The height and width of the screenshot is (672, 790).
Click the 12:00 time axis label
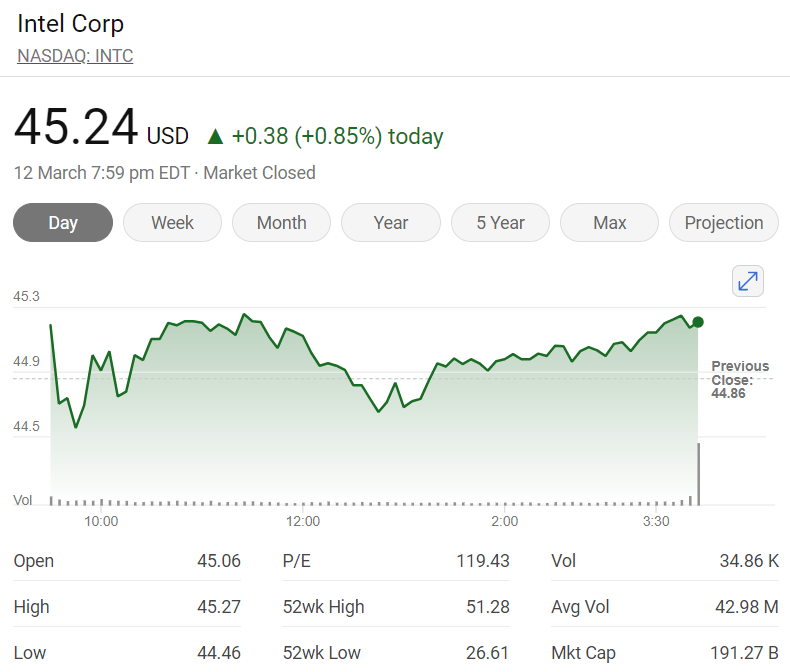(303, 521)
